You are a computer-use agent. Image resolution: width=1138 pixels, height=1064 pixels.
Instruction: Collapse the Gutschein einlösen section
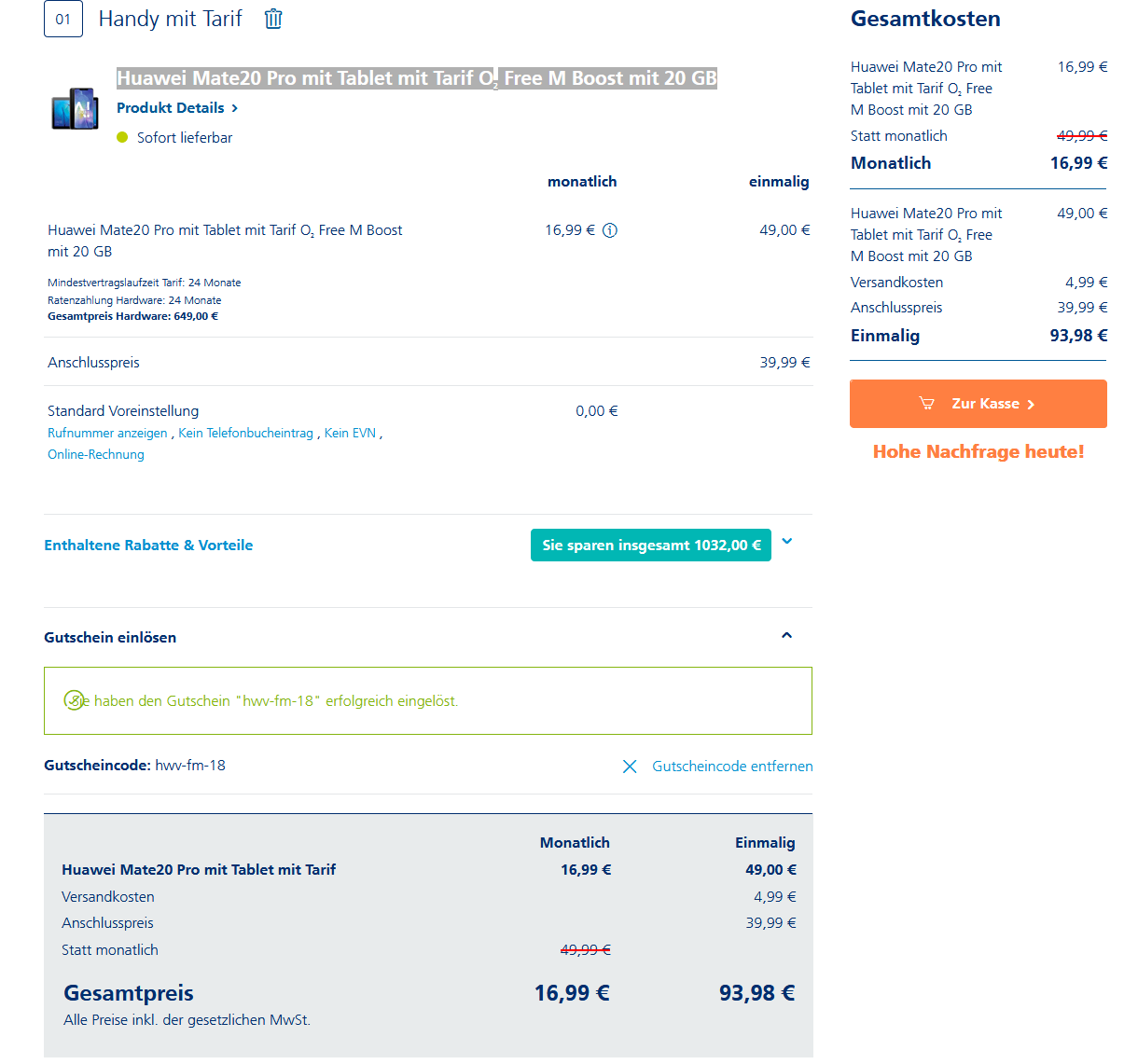[787, 636]
